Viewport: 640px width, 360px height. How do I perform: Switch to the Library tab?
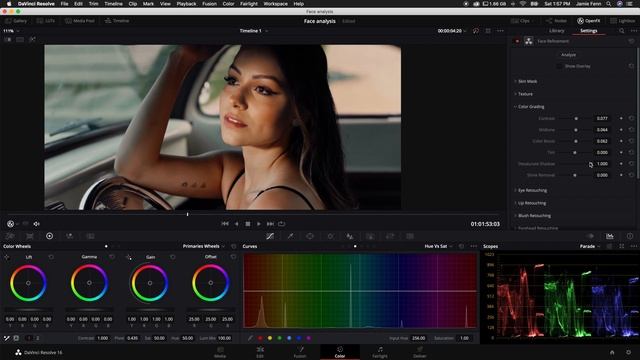556,31
